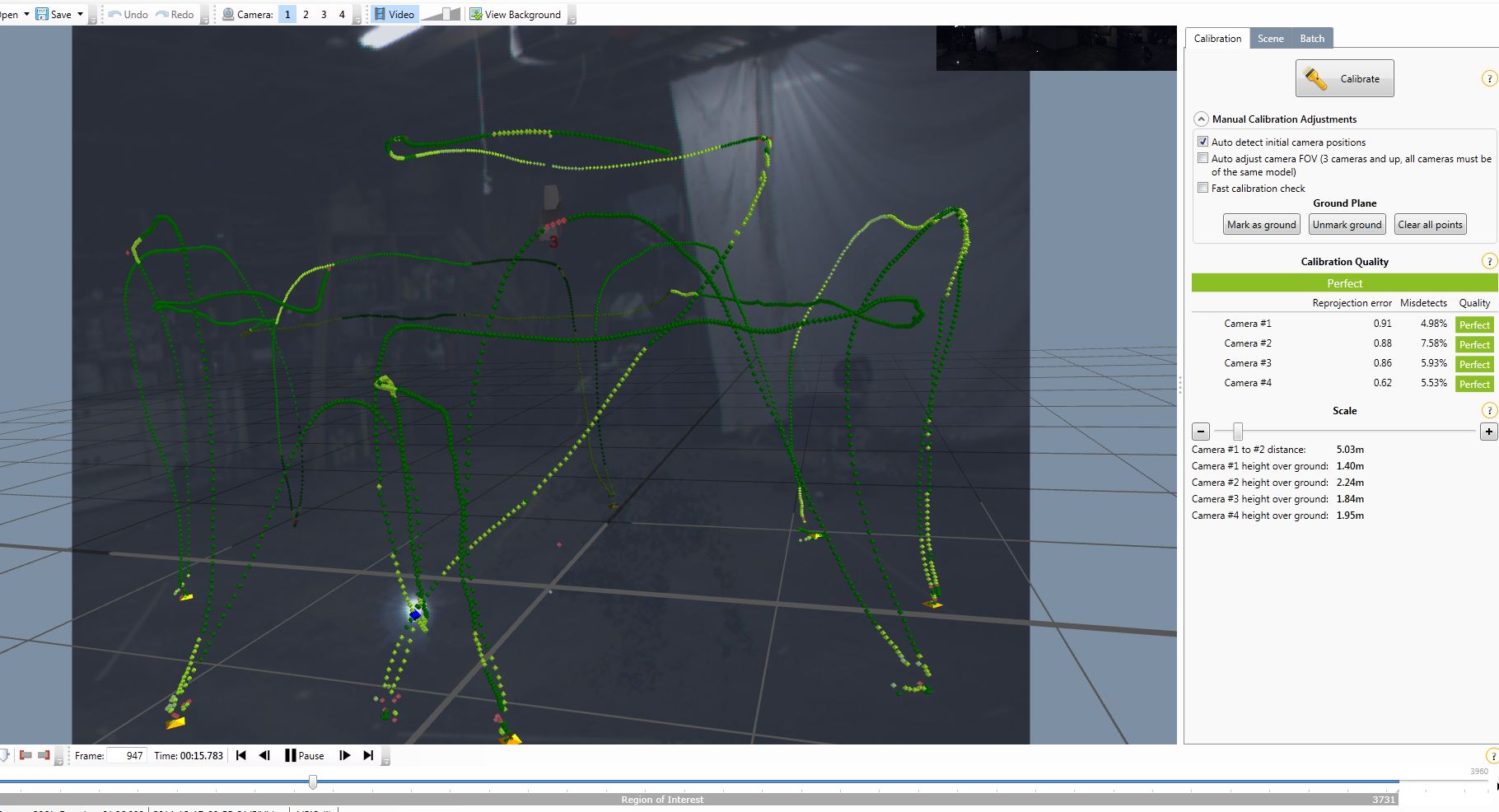This screenshot has width=1499, height=812.
Task: Switch to the Scene tab
Action: click(1270, 39)
